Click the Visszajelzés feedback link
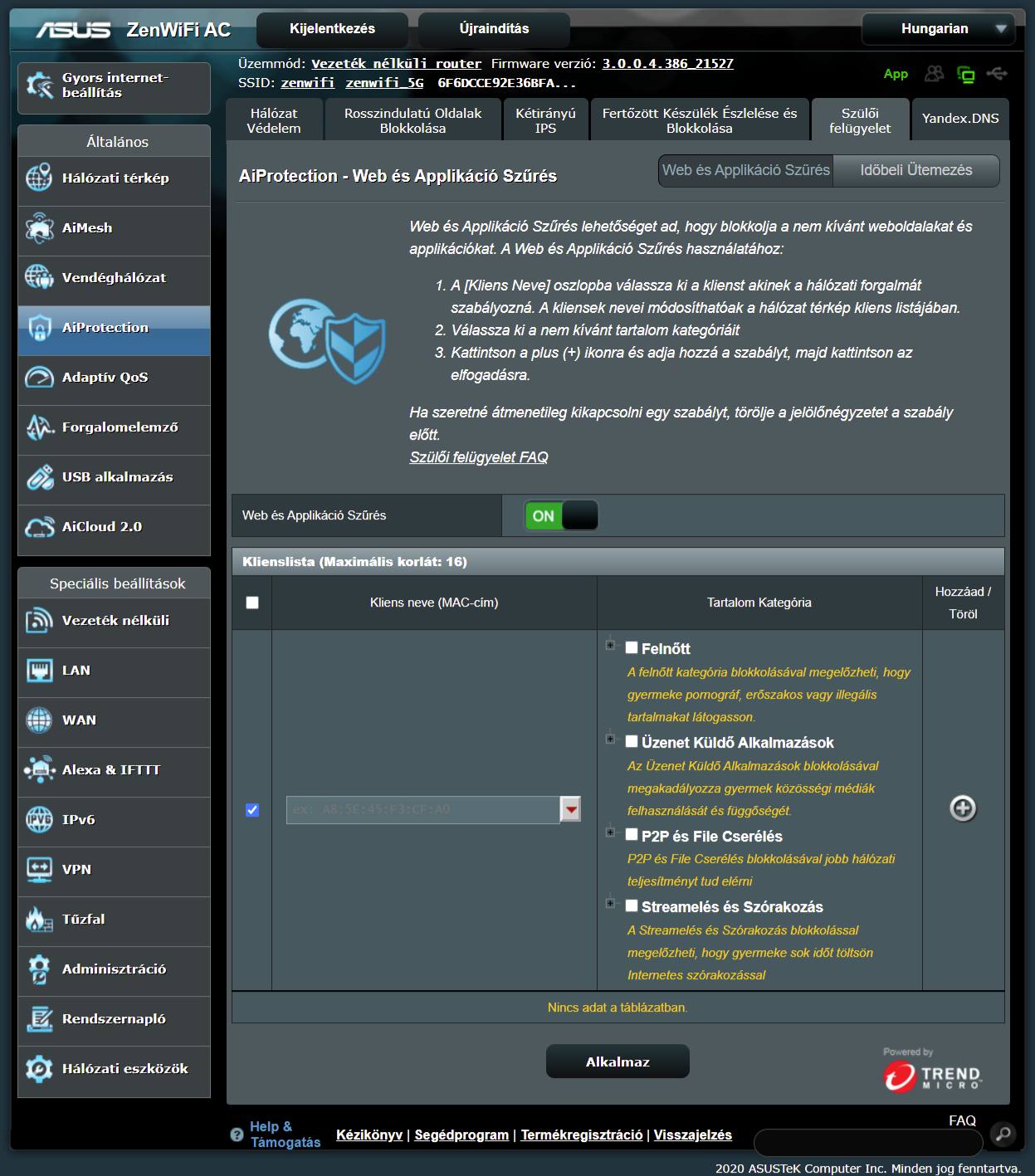The height and width of the screenshot is (1176, 1035). point(693,1135)
